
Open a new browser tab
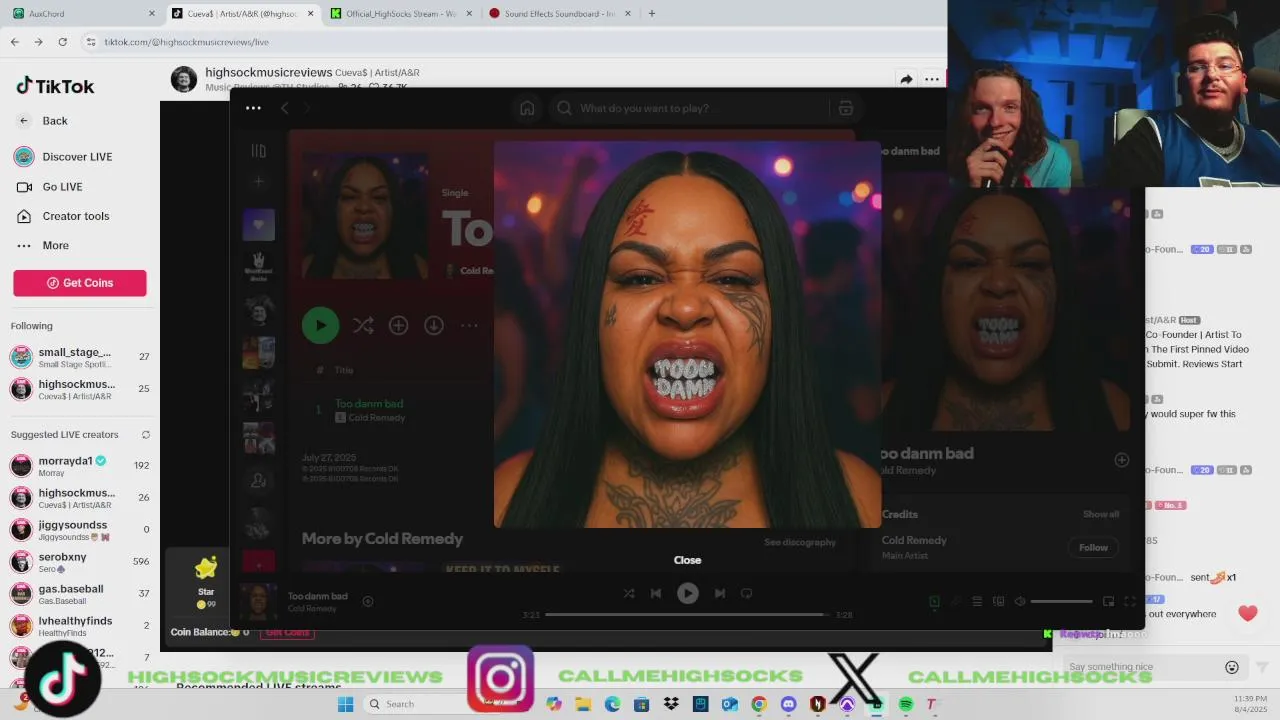652,14
